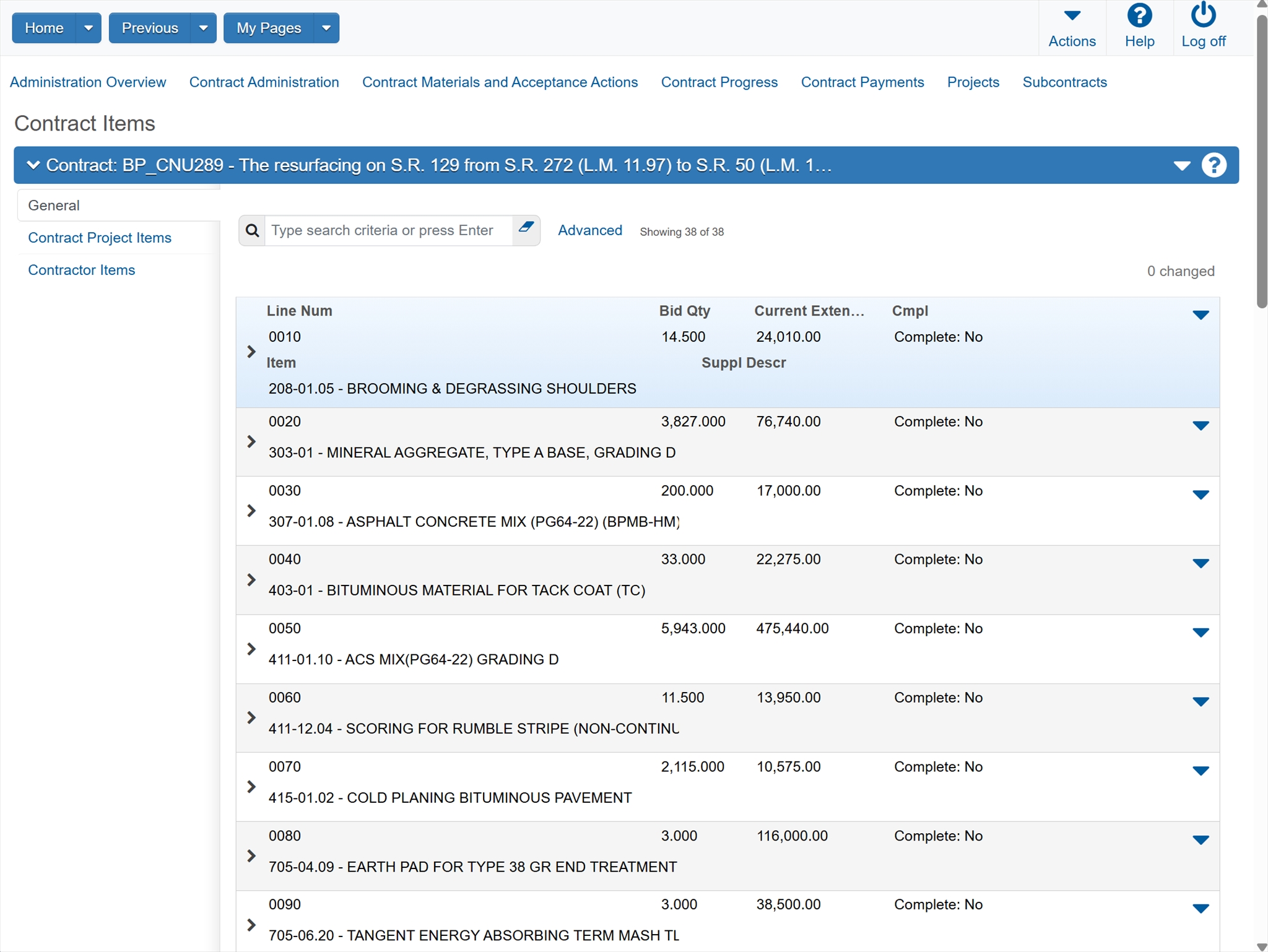Image resolution: width=1268 pixels, height=952 pixels.
Task: Click the Advanced search link
Action: pyautogui.click(x=589, y=230)
